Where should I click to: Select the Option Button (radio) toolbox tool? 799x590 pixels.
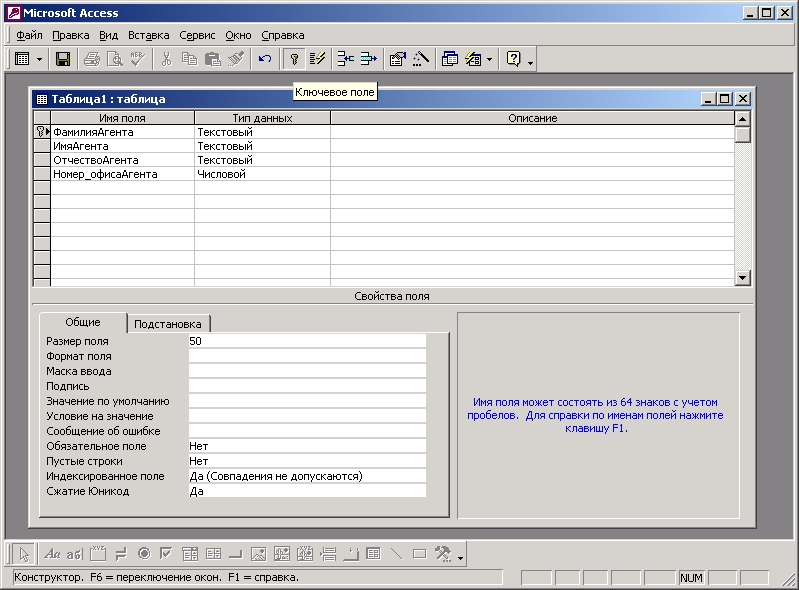pyautogui.click(x=144, y=554)
